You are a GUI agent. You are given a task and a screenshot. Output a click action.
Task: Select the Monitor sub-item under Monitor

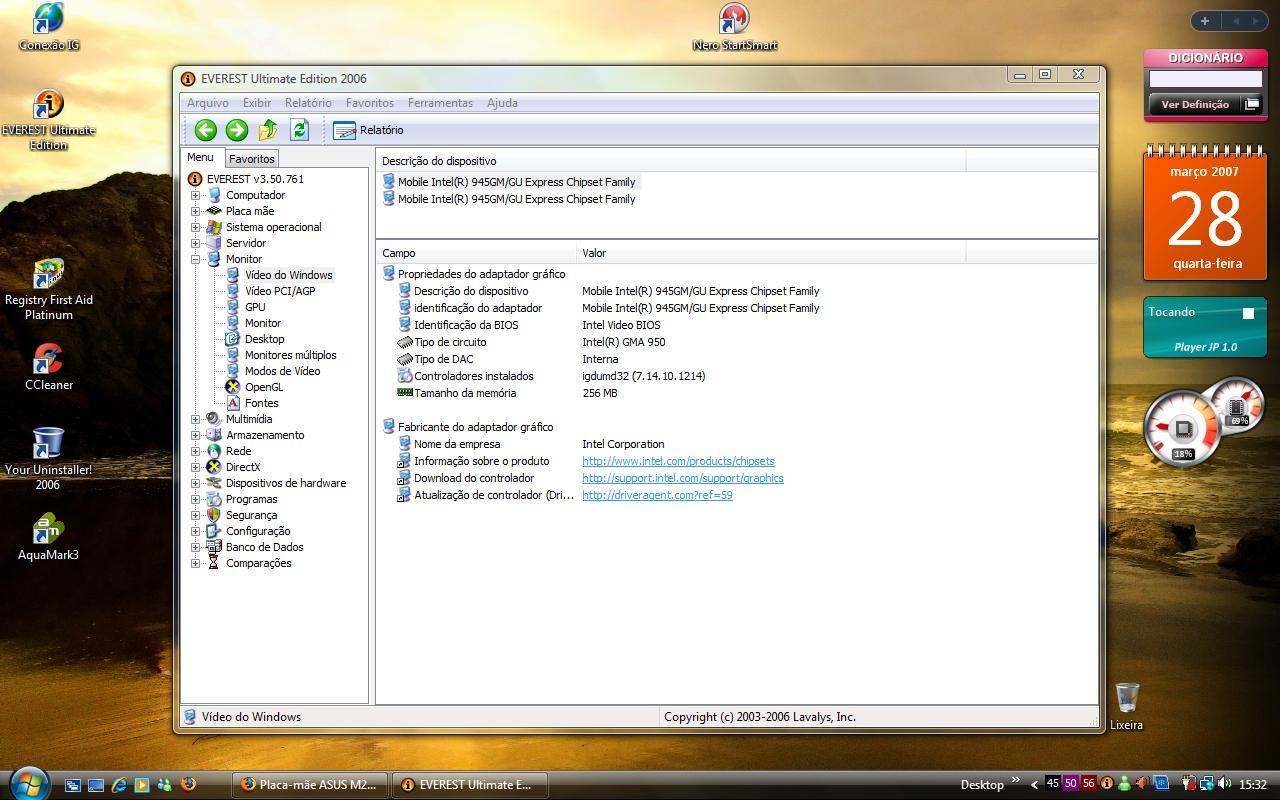tap(263, 323)
